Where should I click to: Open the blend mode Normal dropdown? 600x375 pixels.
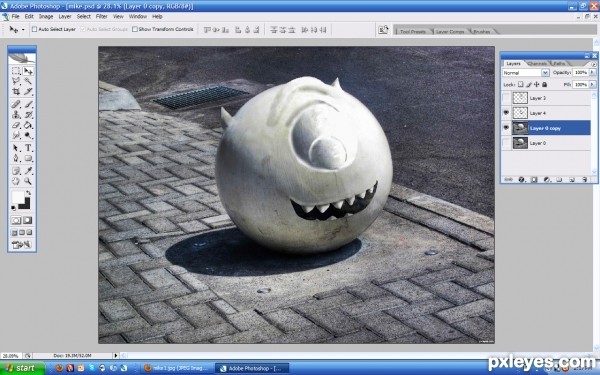[x=526, y=73]
